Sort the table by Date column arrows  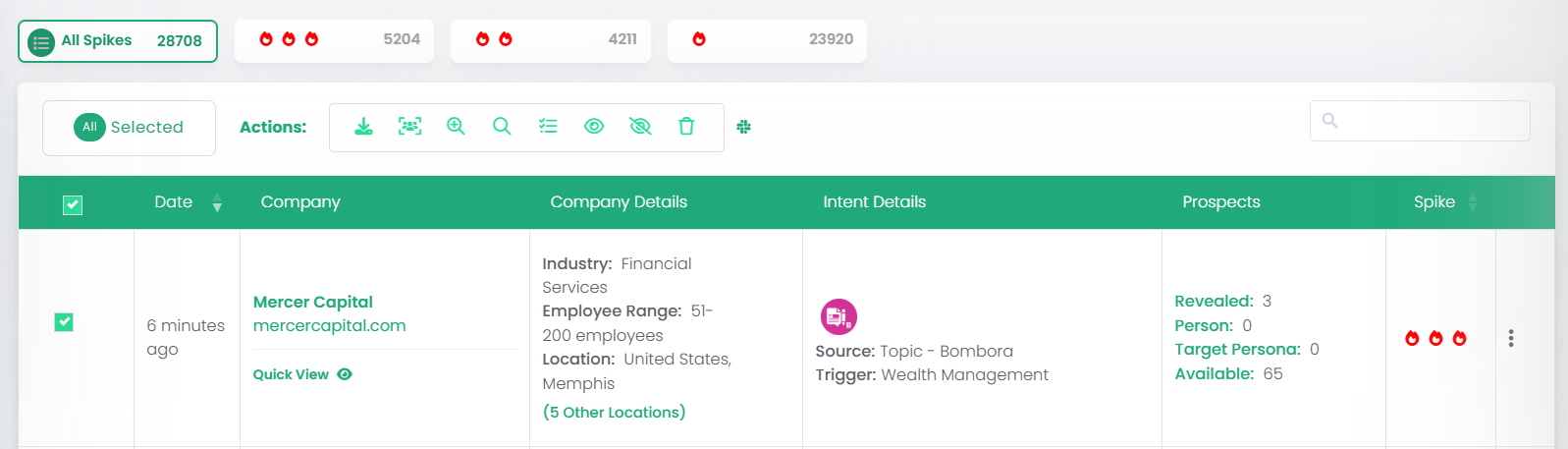(217, 203)
